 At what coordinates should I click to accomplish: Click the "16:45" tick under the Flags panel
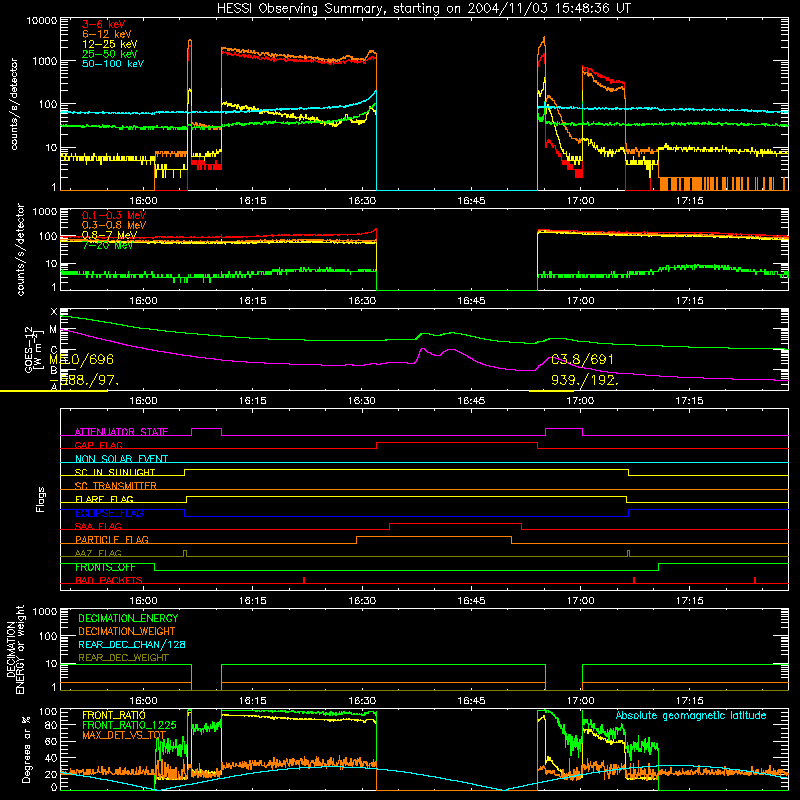(x=471, y=601)
